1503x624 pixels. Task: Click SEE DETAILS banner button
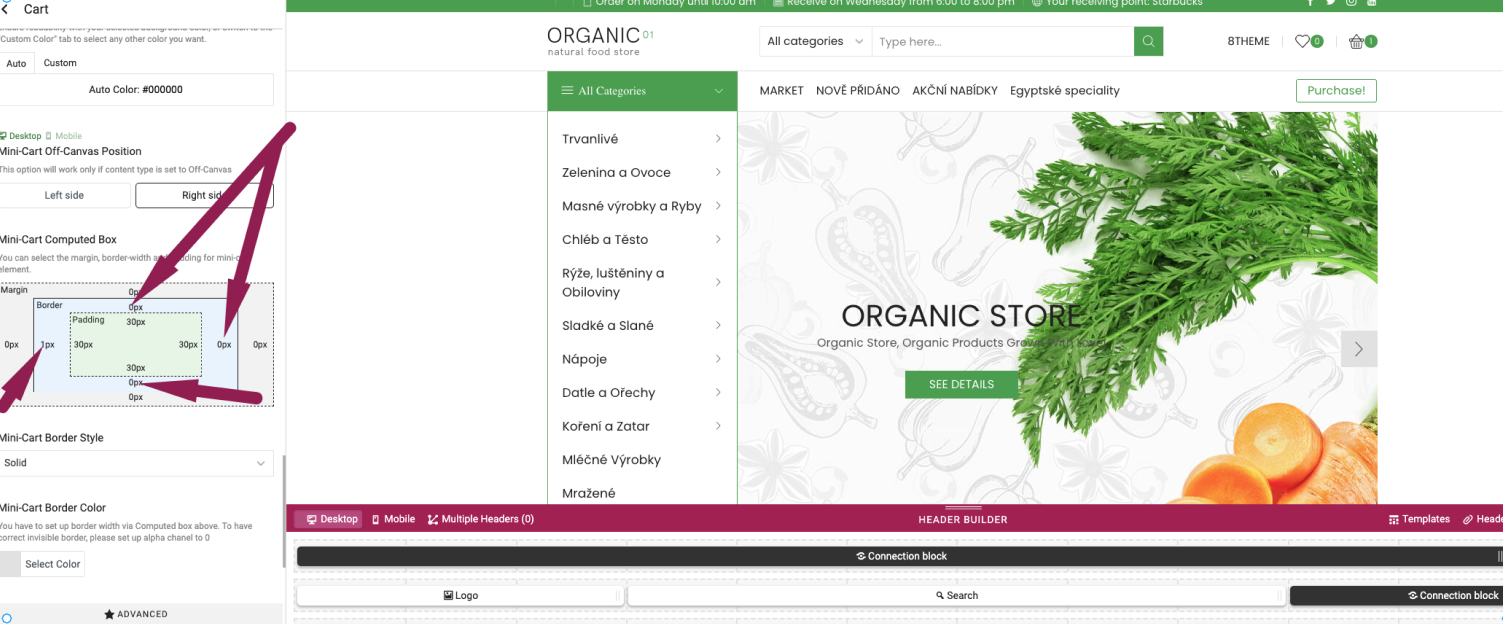point(961,384)
